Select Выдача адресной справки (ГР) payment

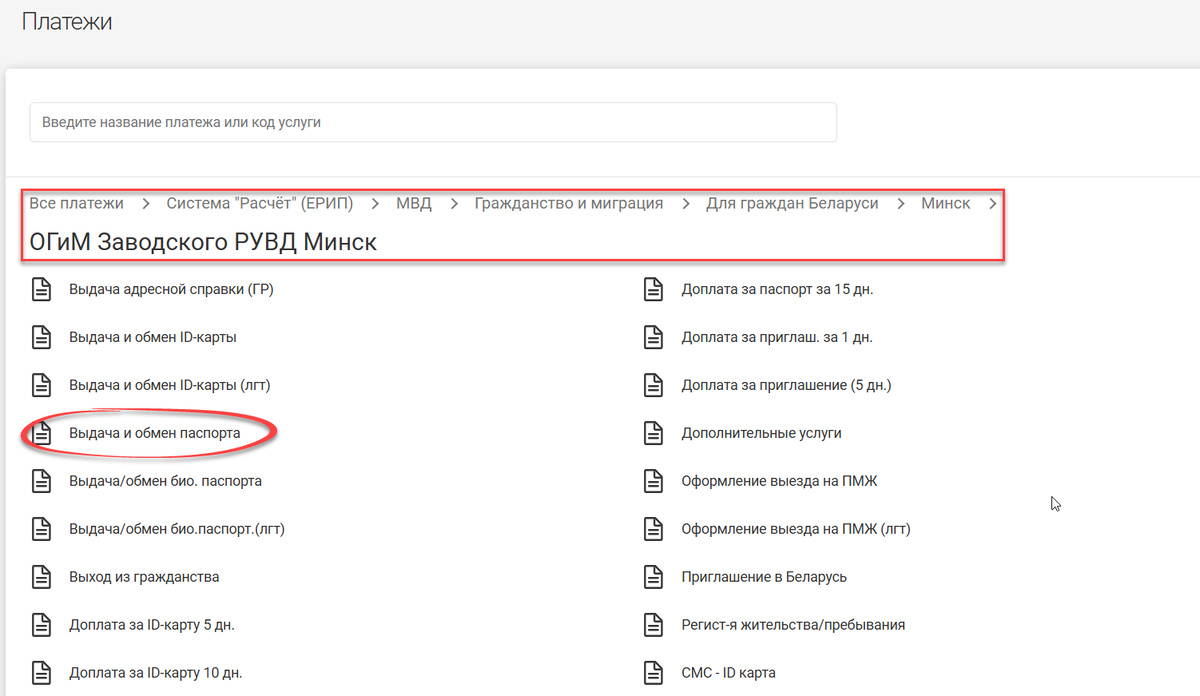click(x=171, y=290)
